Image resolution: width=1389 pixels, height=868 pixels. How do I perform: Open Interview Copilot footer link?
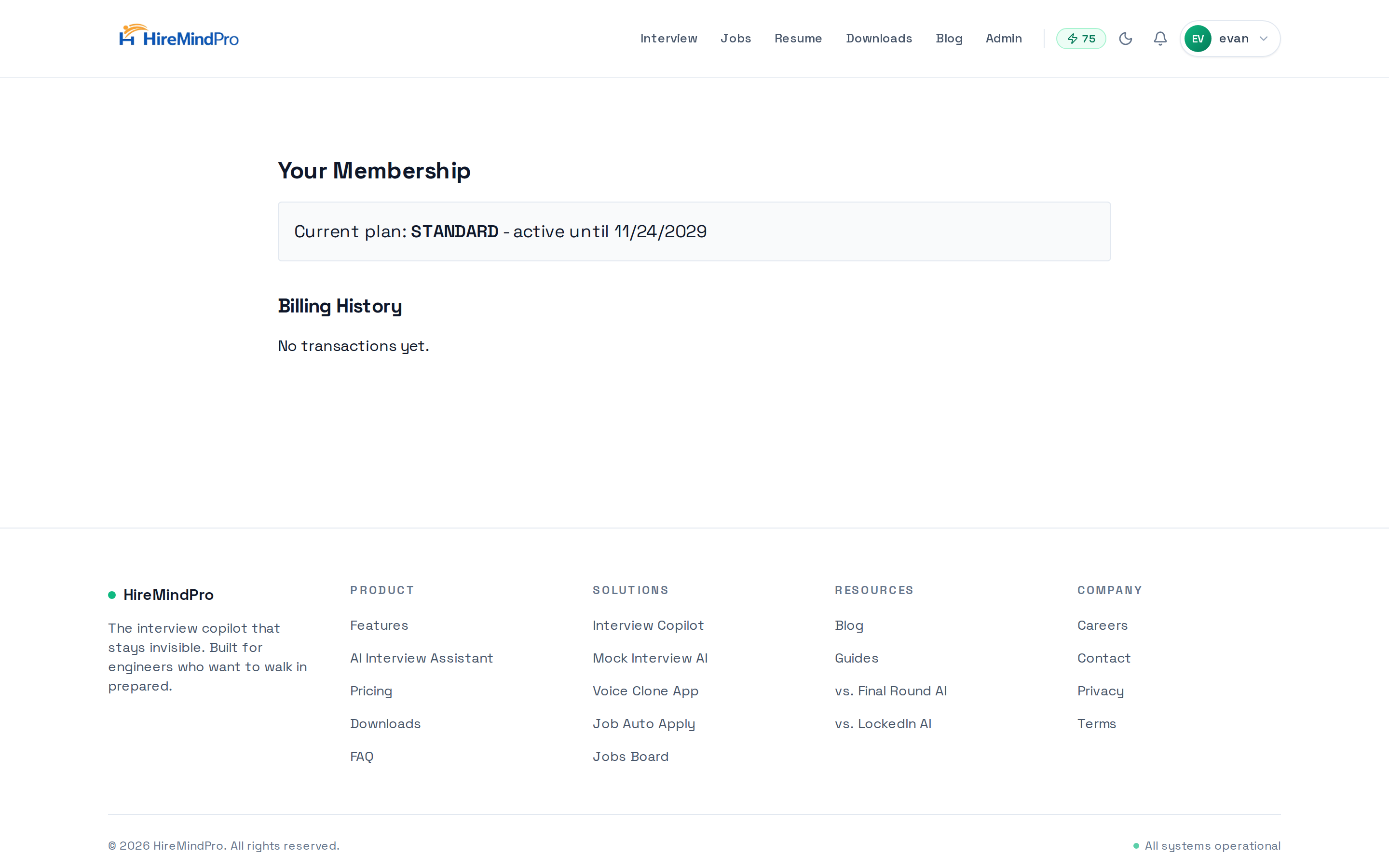648,625
